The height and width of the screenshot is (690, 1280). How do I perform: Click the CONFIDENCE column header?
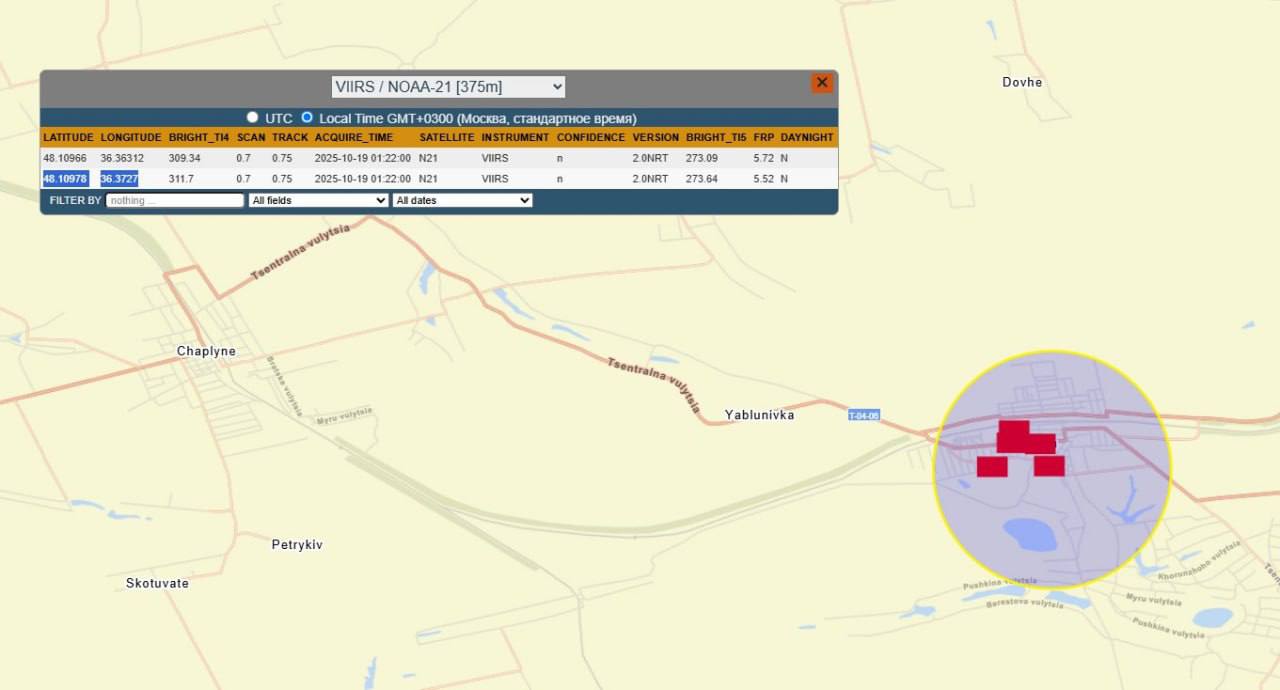pos(590,137)
